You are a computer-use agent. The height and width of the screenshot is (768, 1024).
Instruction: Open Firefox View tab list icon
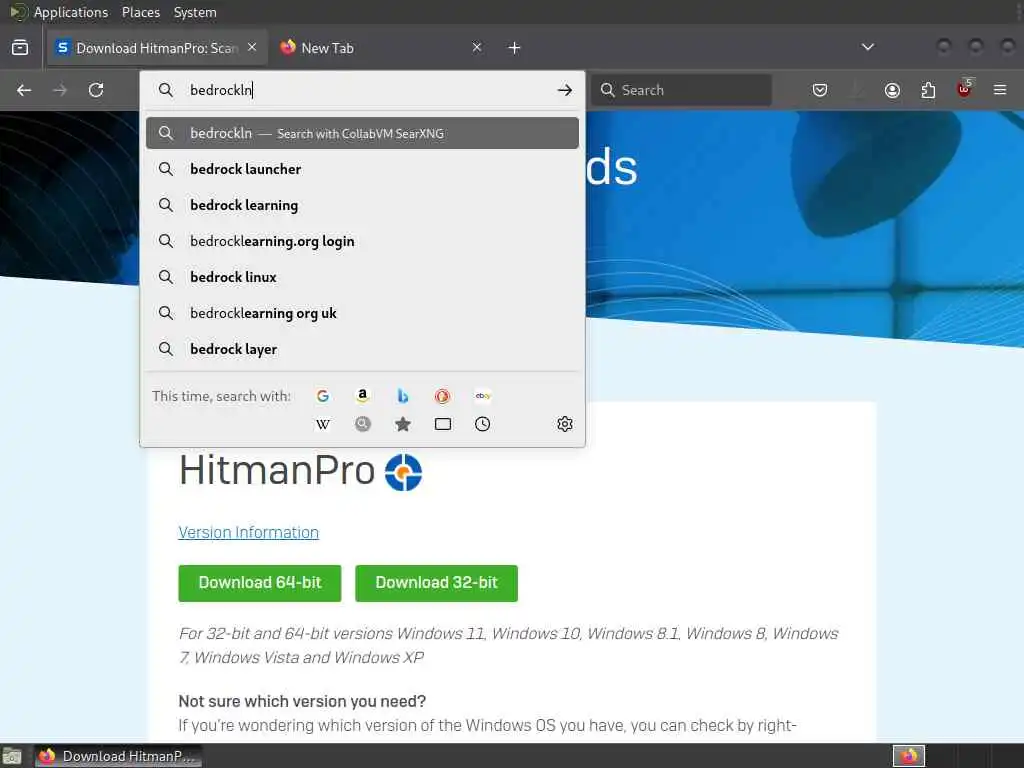[20, 48]
